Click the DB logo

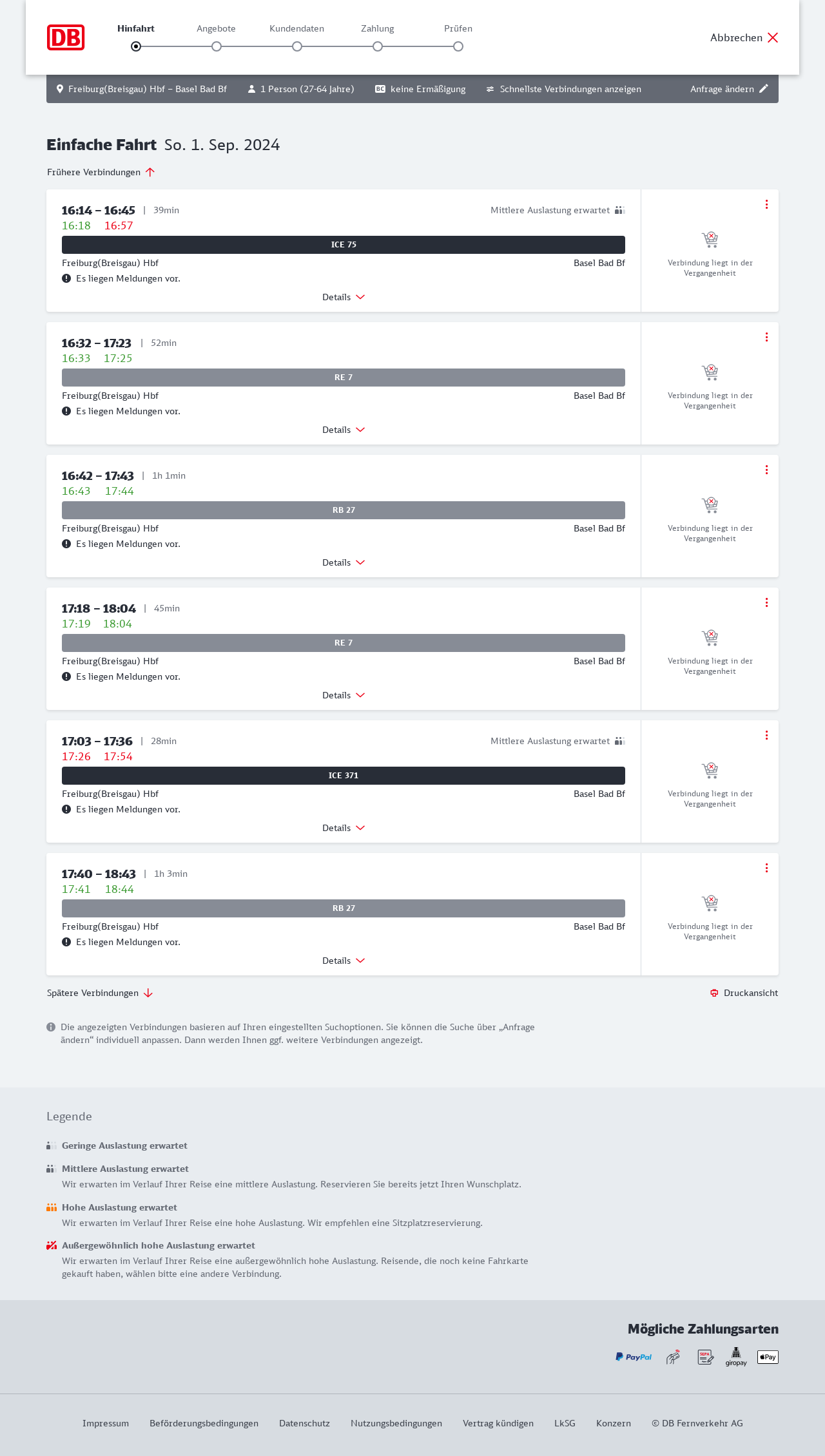(x=66, y=37)
